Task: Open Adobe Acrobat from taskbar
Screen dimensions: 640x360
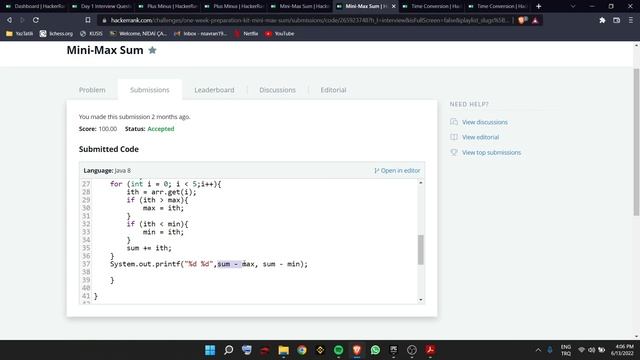Action: [x=430, y=350]
